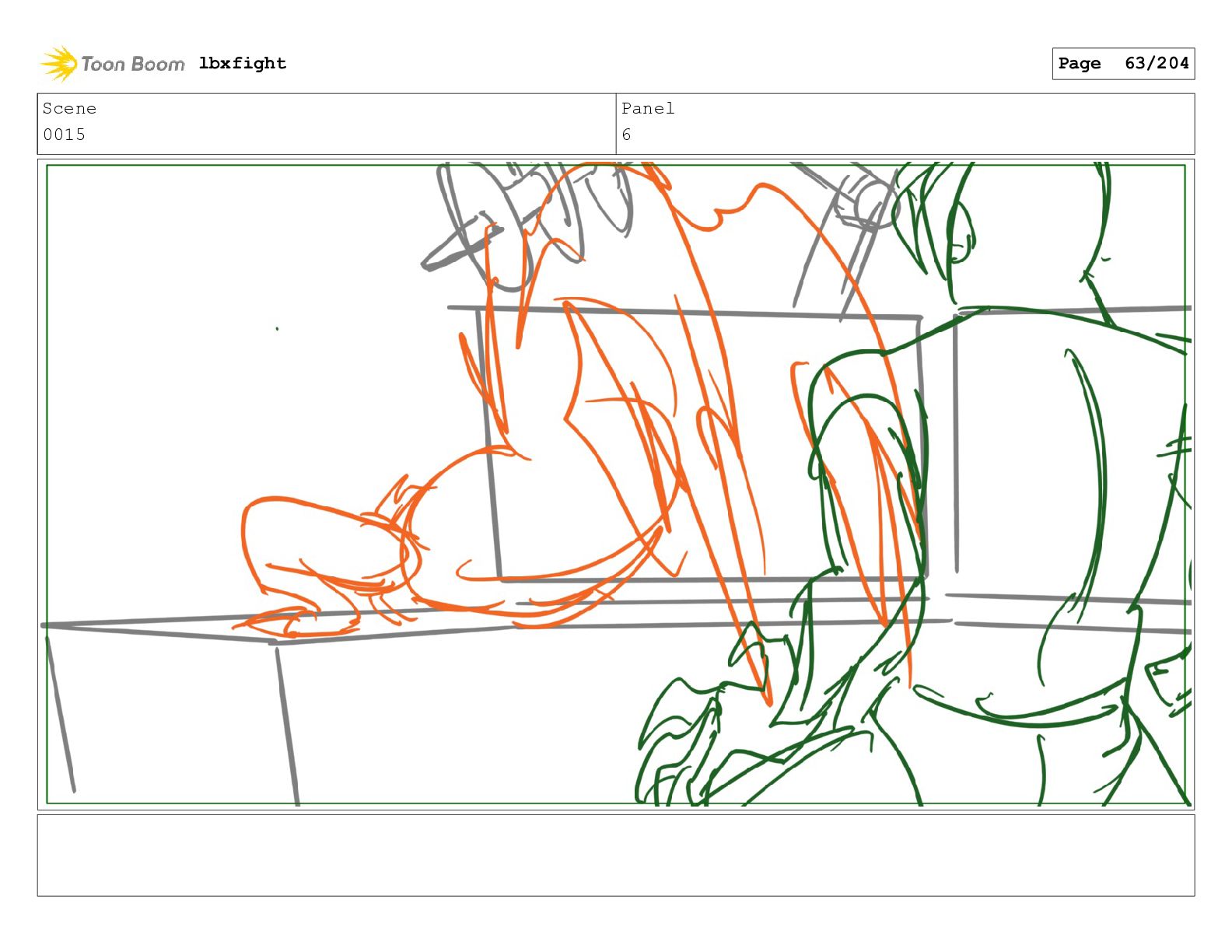Screen dimensions: 1232x952
Task: Click the small green dot in empty area
Action: 277,329
